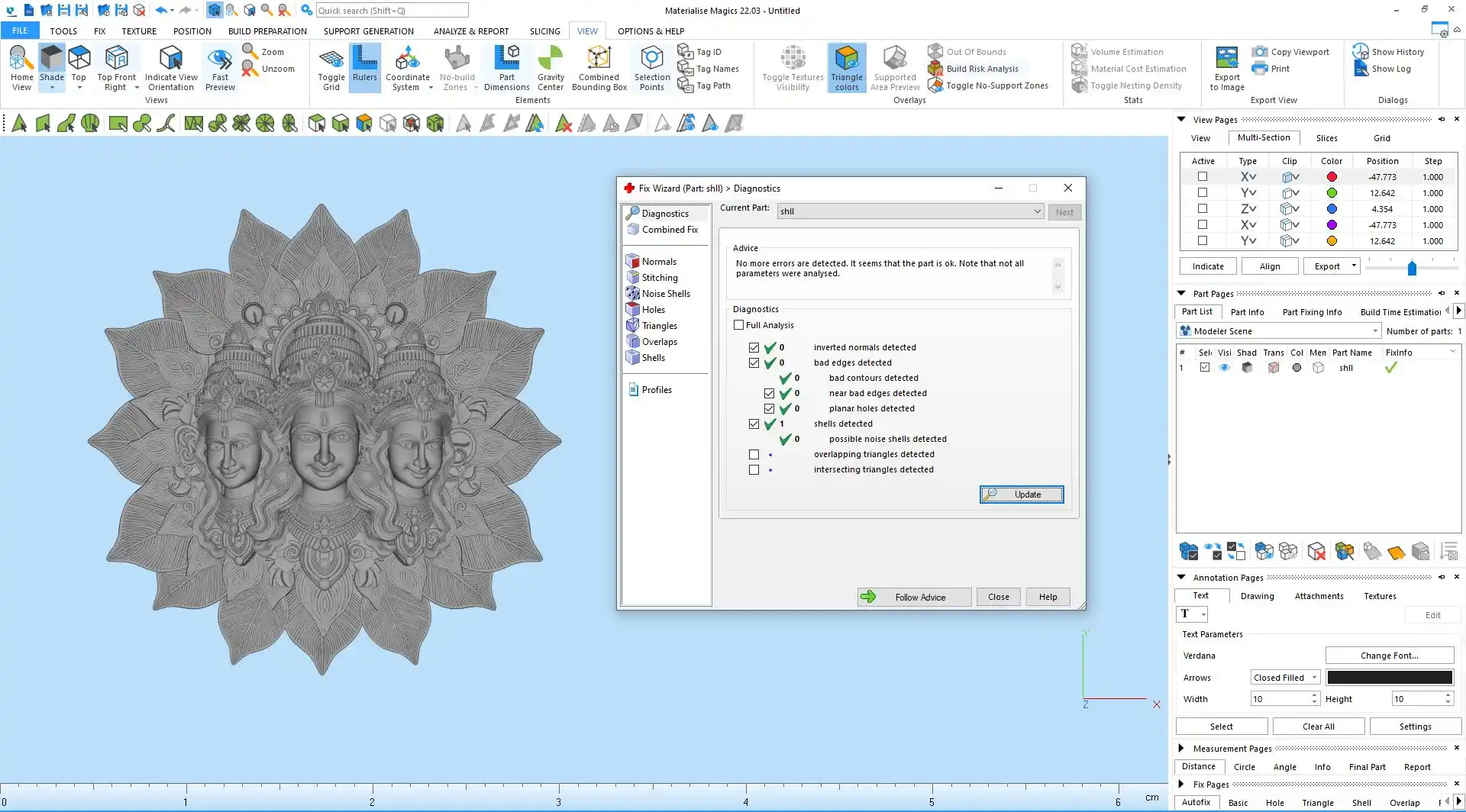Click the Update diagnostics button
Viewport: 1466px width, 812px height.
[1022, 495]
